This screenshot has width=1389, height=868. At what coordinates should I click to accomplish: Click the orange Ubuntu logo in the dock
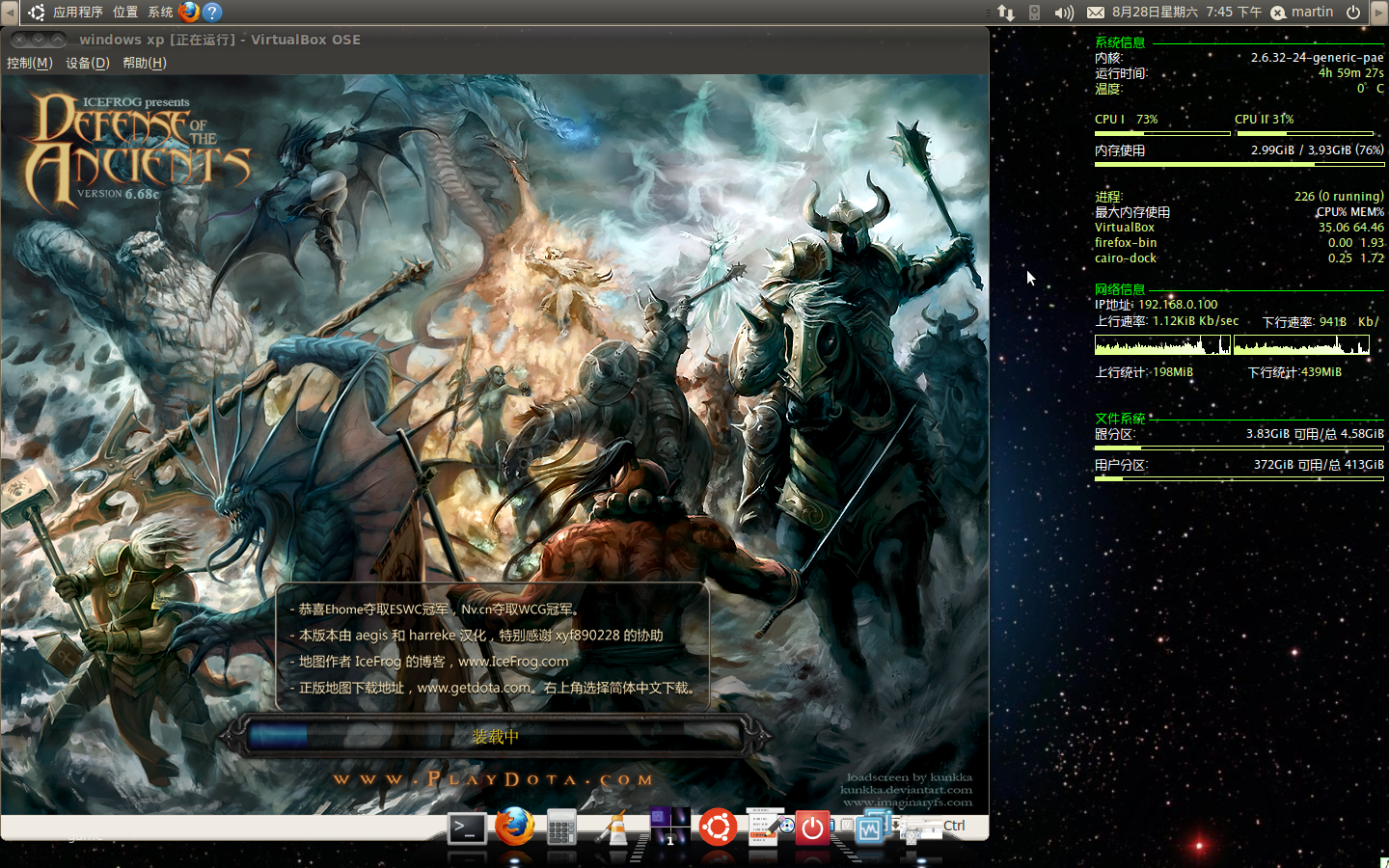click(718, 827)
